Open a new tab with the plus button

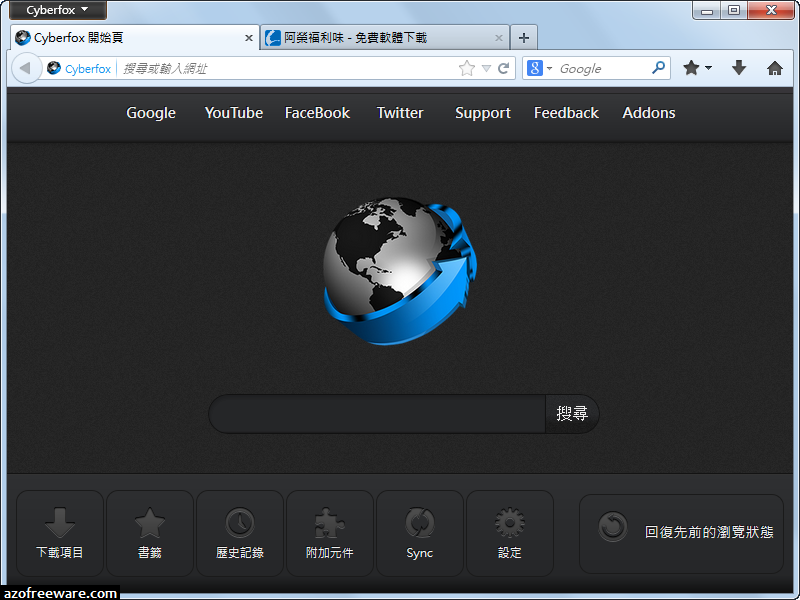click(x=524, y=36)
